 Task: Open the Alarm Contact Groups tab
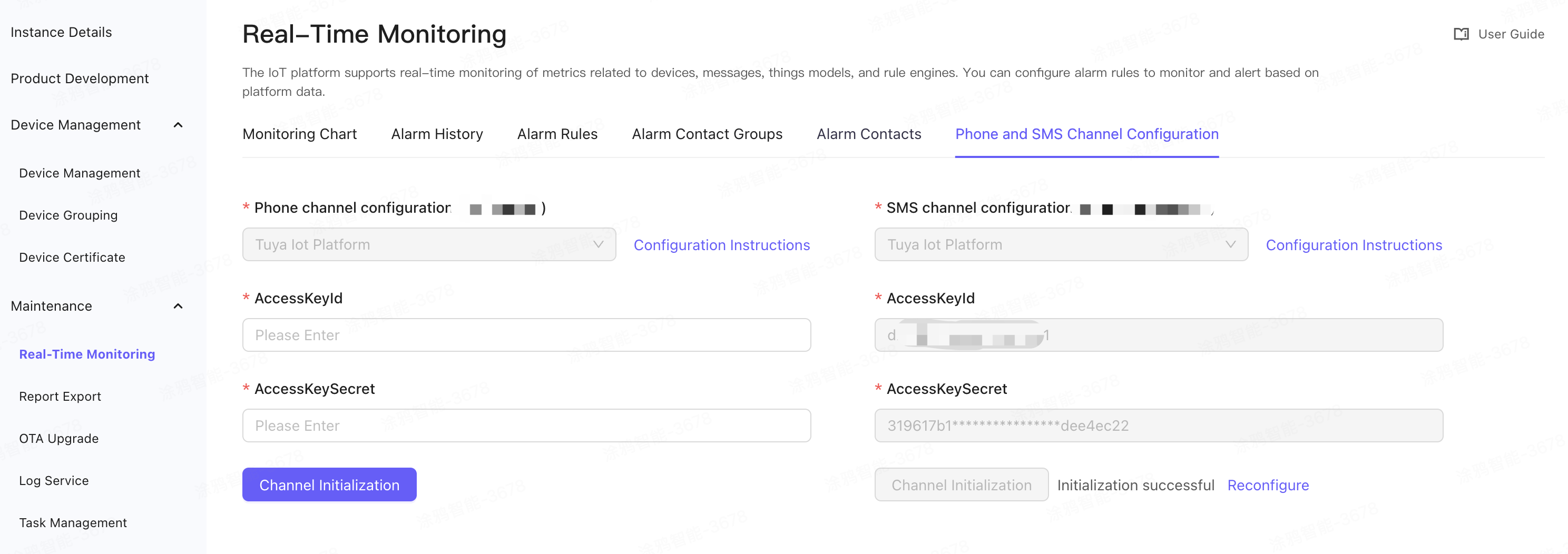point(707,134)
